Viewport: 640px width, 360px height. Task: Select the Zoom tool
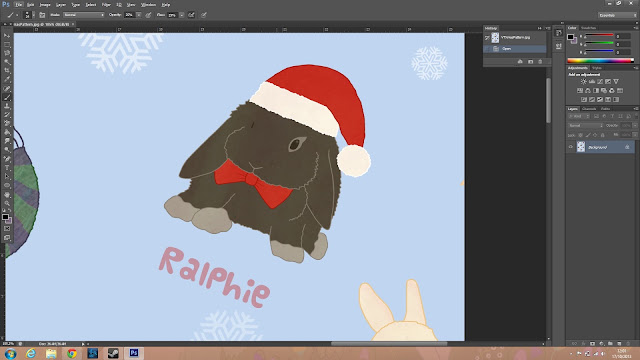pyautogui.click(x=7, y=203)
